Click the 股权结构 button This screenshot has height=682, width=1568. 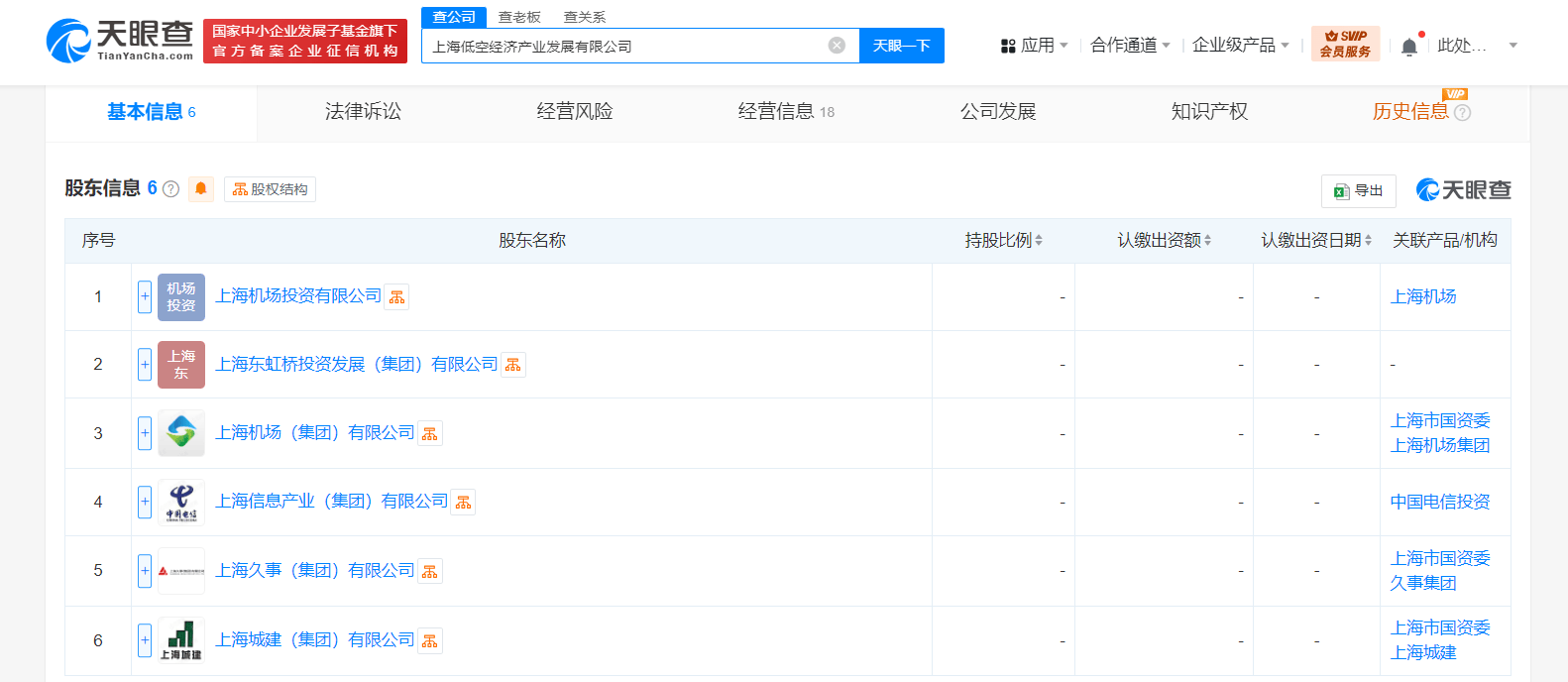click(x=271, y=189)
